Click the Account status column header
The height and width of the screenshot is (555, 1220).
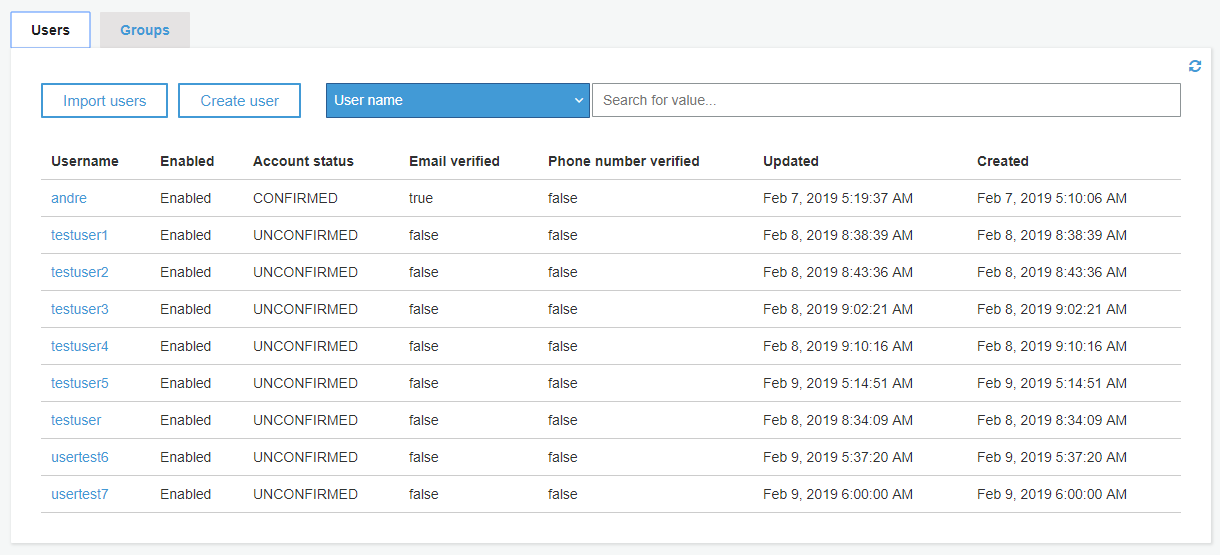point(303,161)
